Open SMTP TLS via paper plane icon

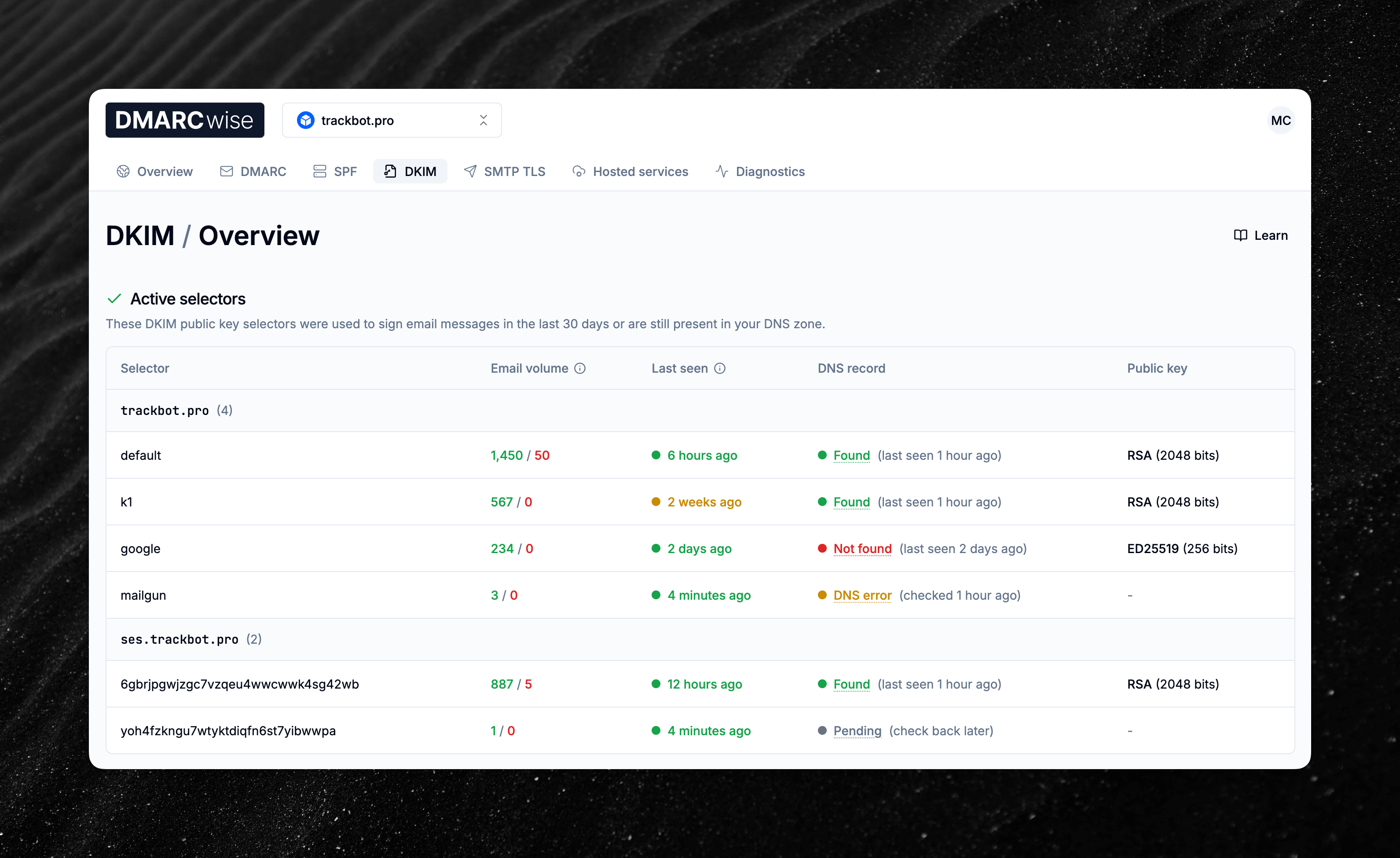click(470, 171)
